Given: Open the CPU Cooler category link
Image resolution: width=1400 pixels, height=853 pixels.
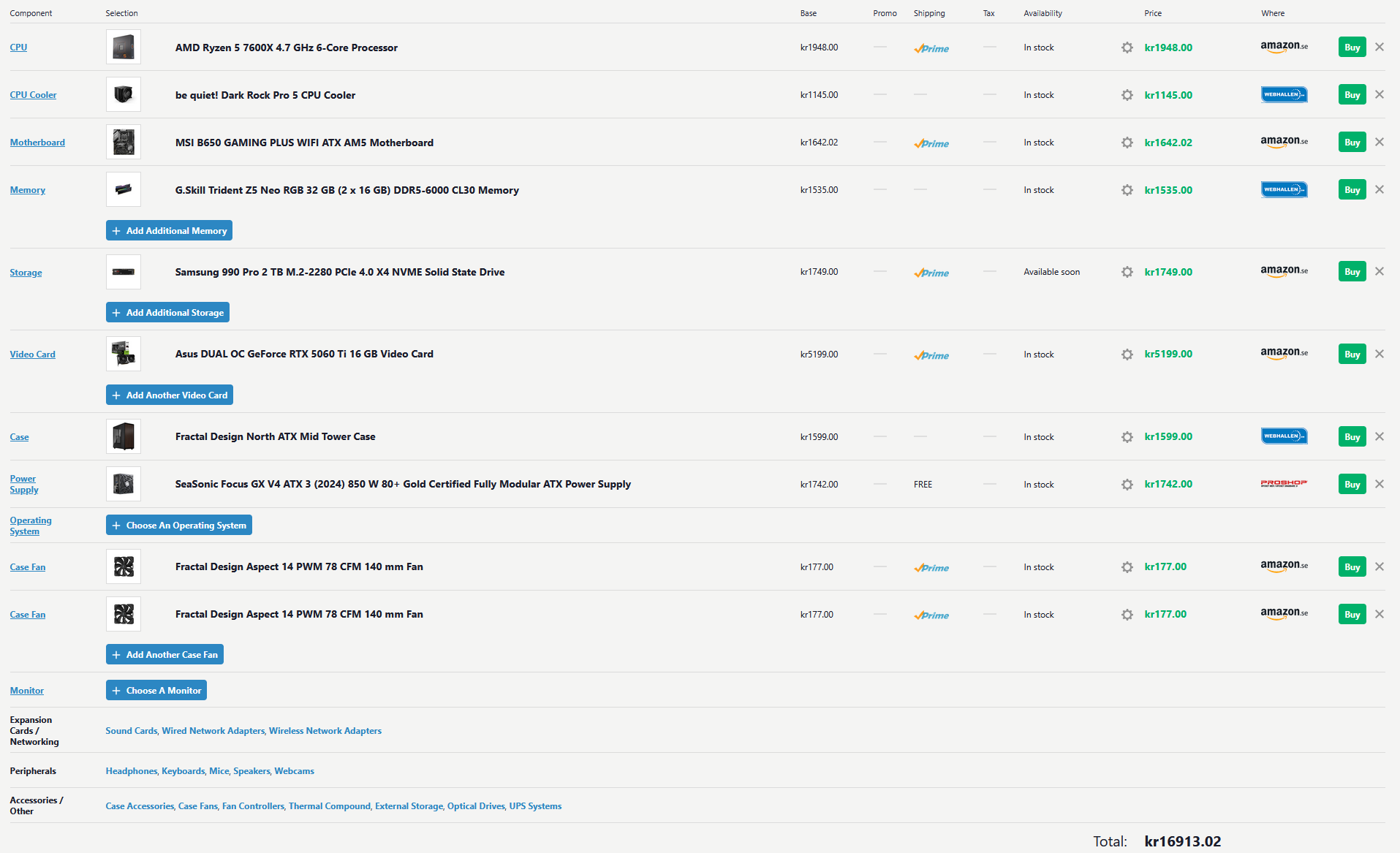Looking at the screenshot, I should click(33, 95).
